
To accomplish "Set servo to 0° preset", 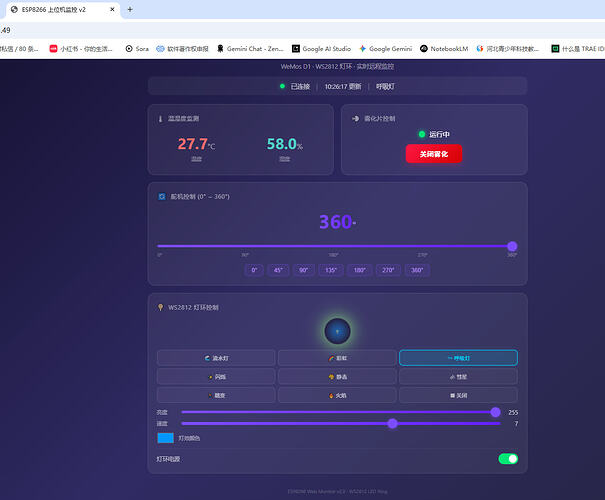I will tap(254, 270).
